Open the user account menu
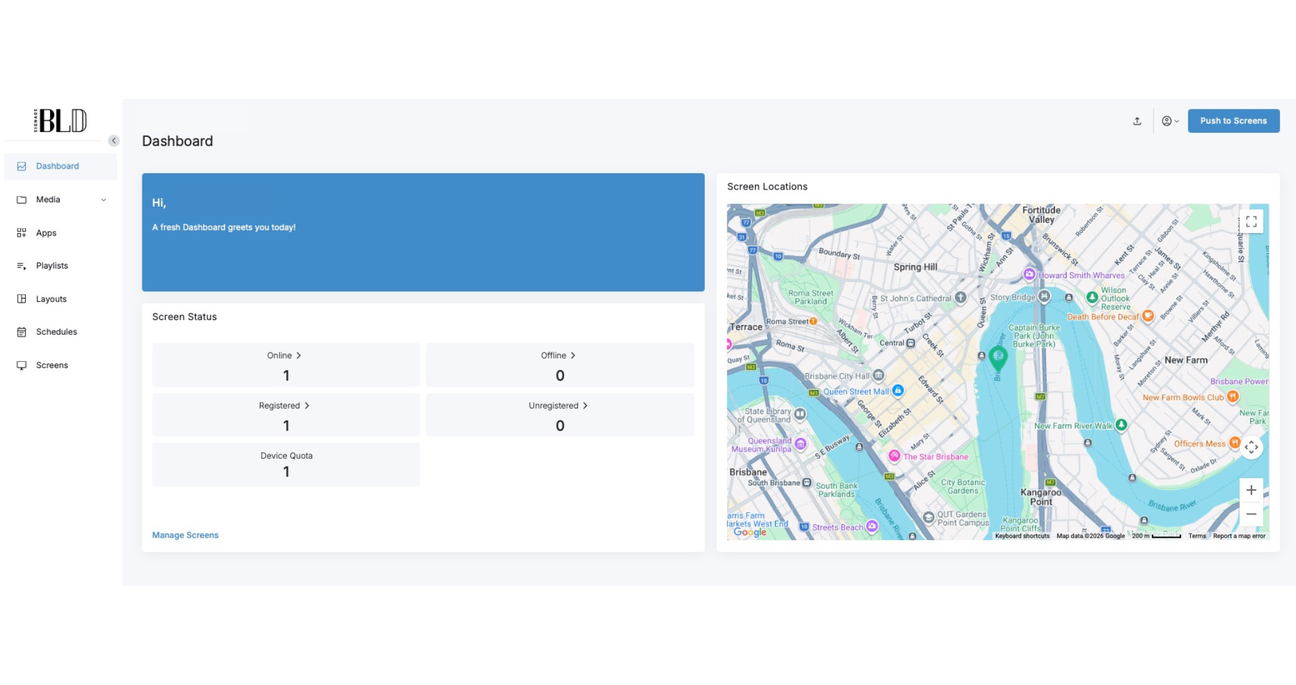 coord(1169,121)
